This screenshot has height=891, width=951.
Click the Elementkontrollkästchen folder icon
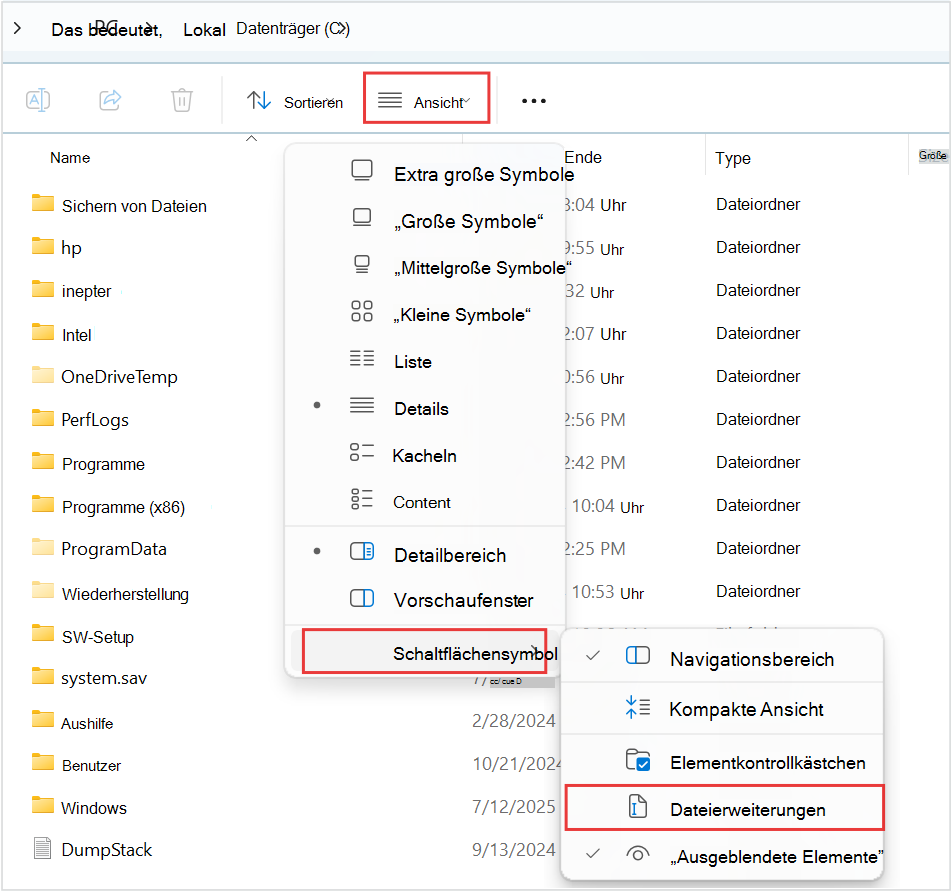[x=637, y=759]
